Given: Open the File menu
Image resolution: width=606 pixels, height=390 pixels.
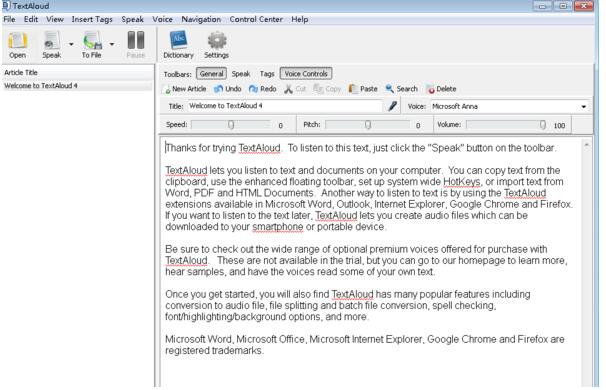Looking at the screenshot, I should click(9, 19).
